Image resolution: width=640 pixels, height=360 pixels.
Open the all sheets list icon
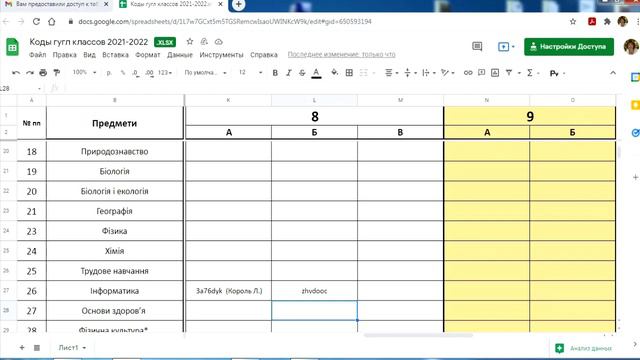37,348
